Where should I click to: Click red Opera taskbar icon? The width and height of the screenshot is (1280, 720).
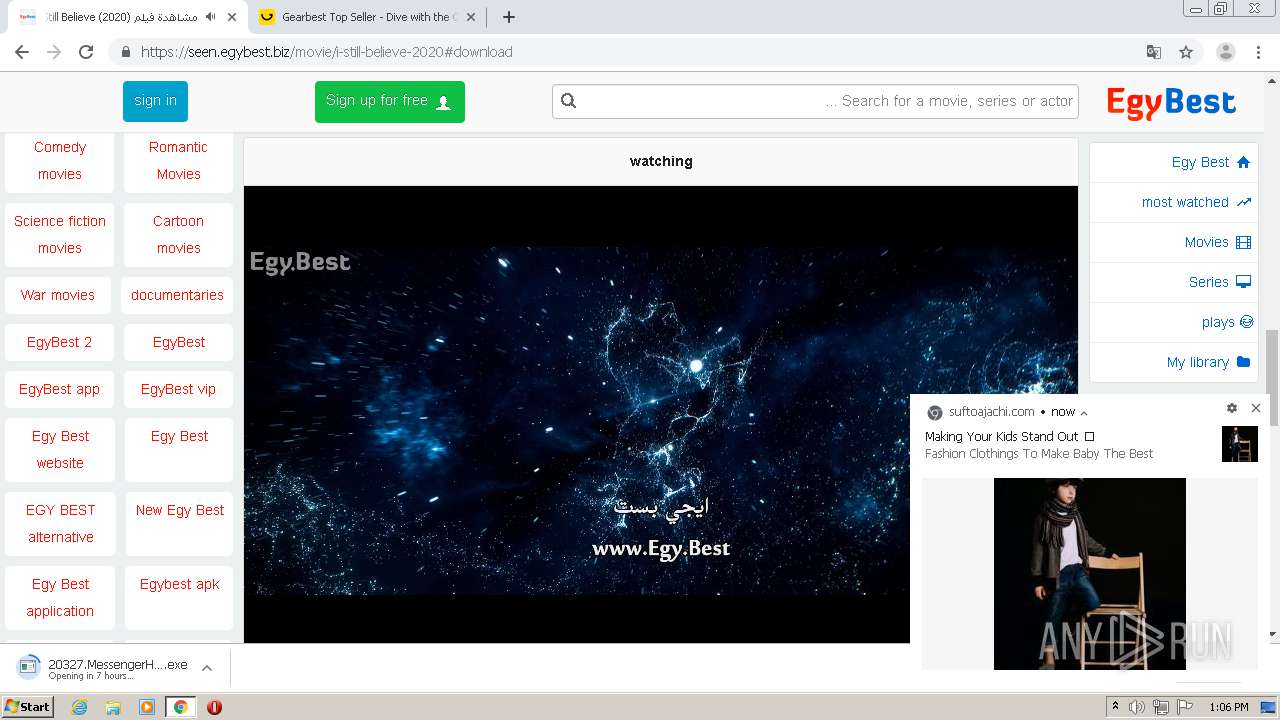point(214,707)
